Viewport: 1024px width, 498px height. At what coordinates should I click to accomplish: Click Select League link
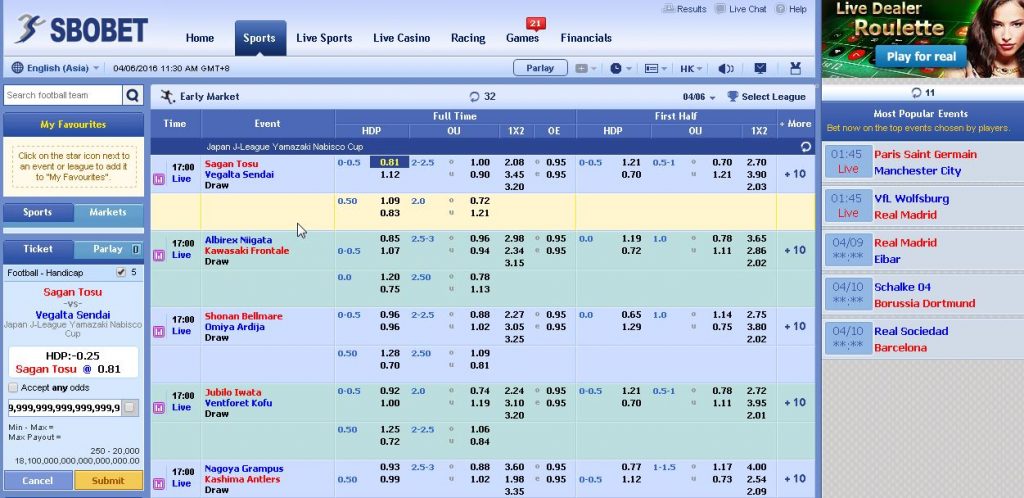coord(773,97)
